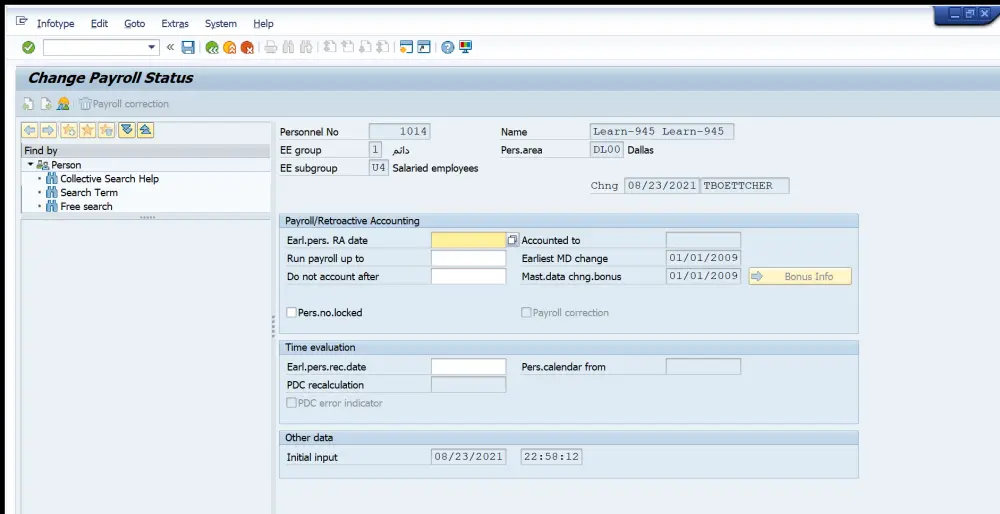Viewport: 1000px width, 514px height.
Task: Click the Personnel No field showing 1014
Action: coord(400,131)
